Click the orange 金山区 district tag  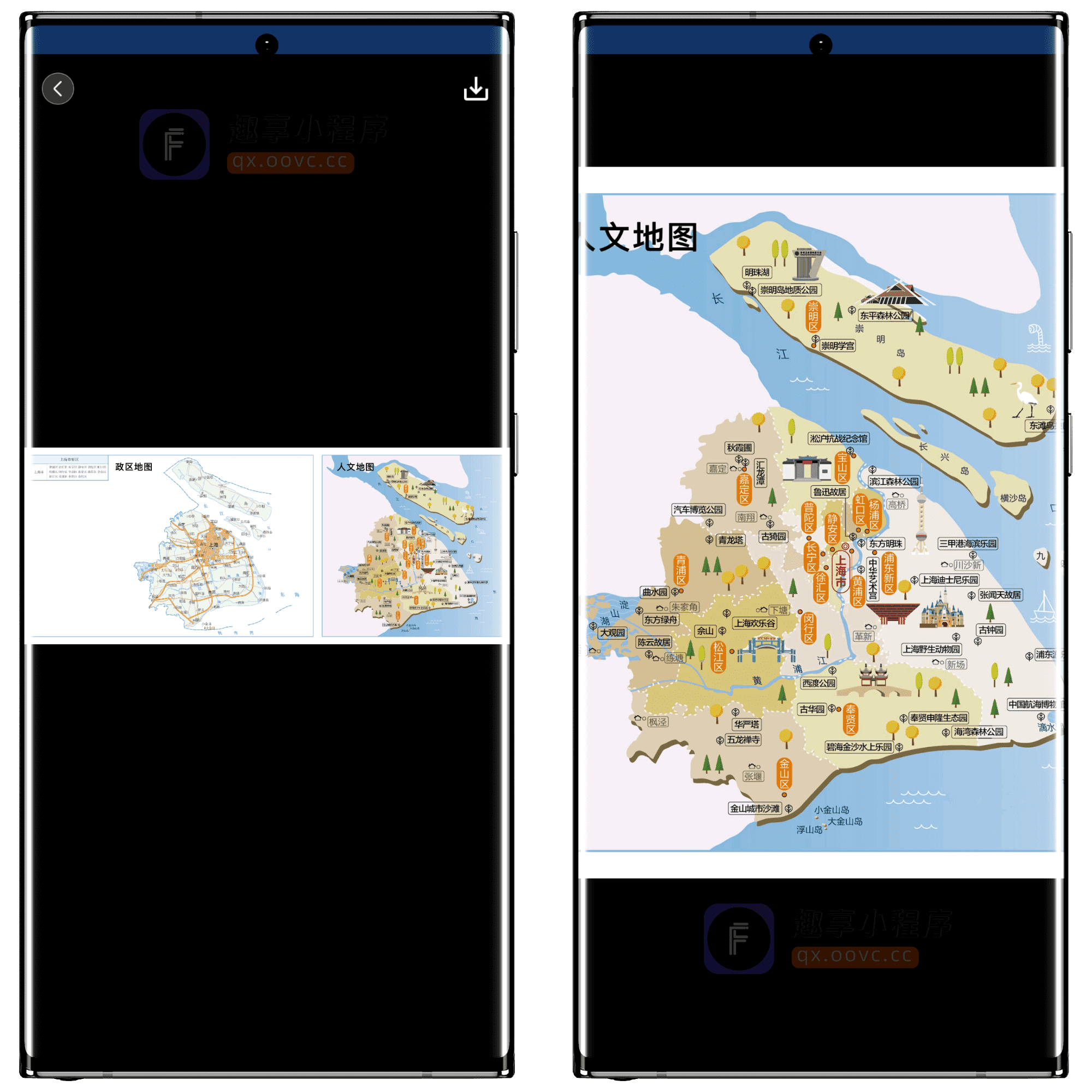click(x=784, y=774)
